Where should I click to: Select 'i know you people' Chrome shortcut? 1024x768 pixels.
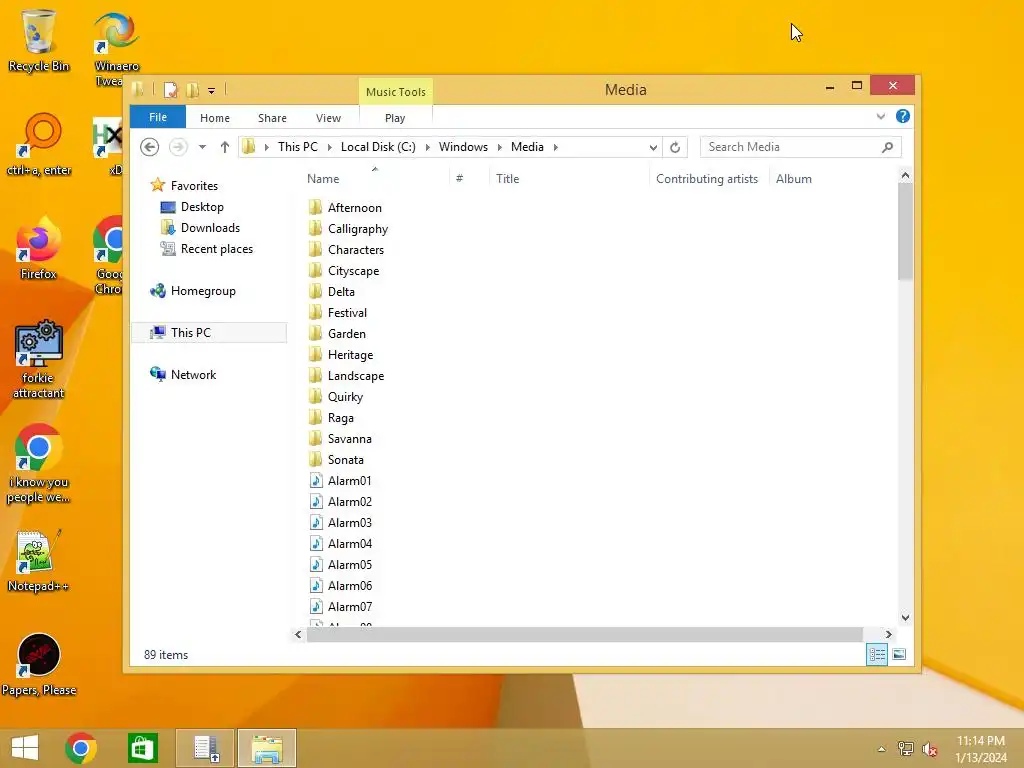[39, 464]
